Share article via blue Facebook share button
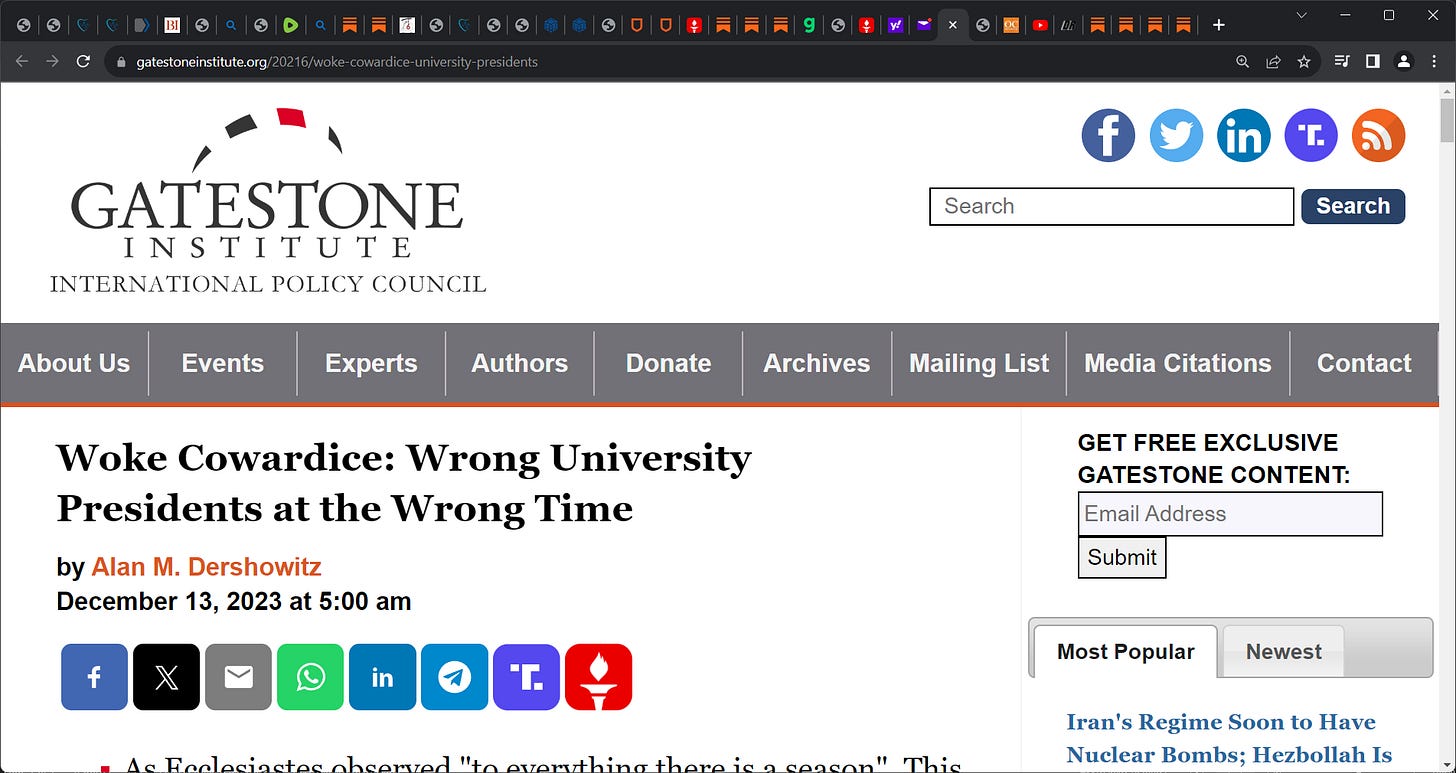The height and width of the screenshot is (773, 1456). 94,677
